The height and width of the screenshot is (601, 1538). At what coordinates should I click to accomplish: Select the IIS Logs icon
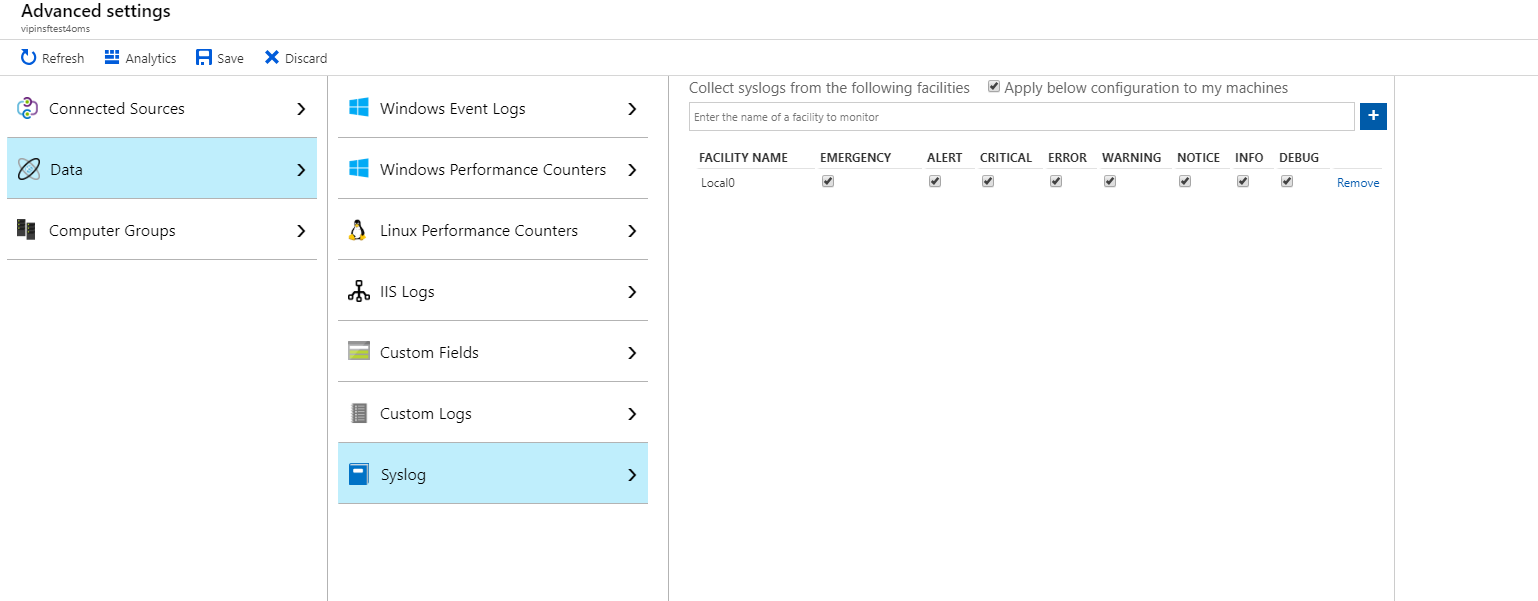(x=359, y=291)
